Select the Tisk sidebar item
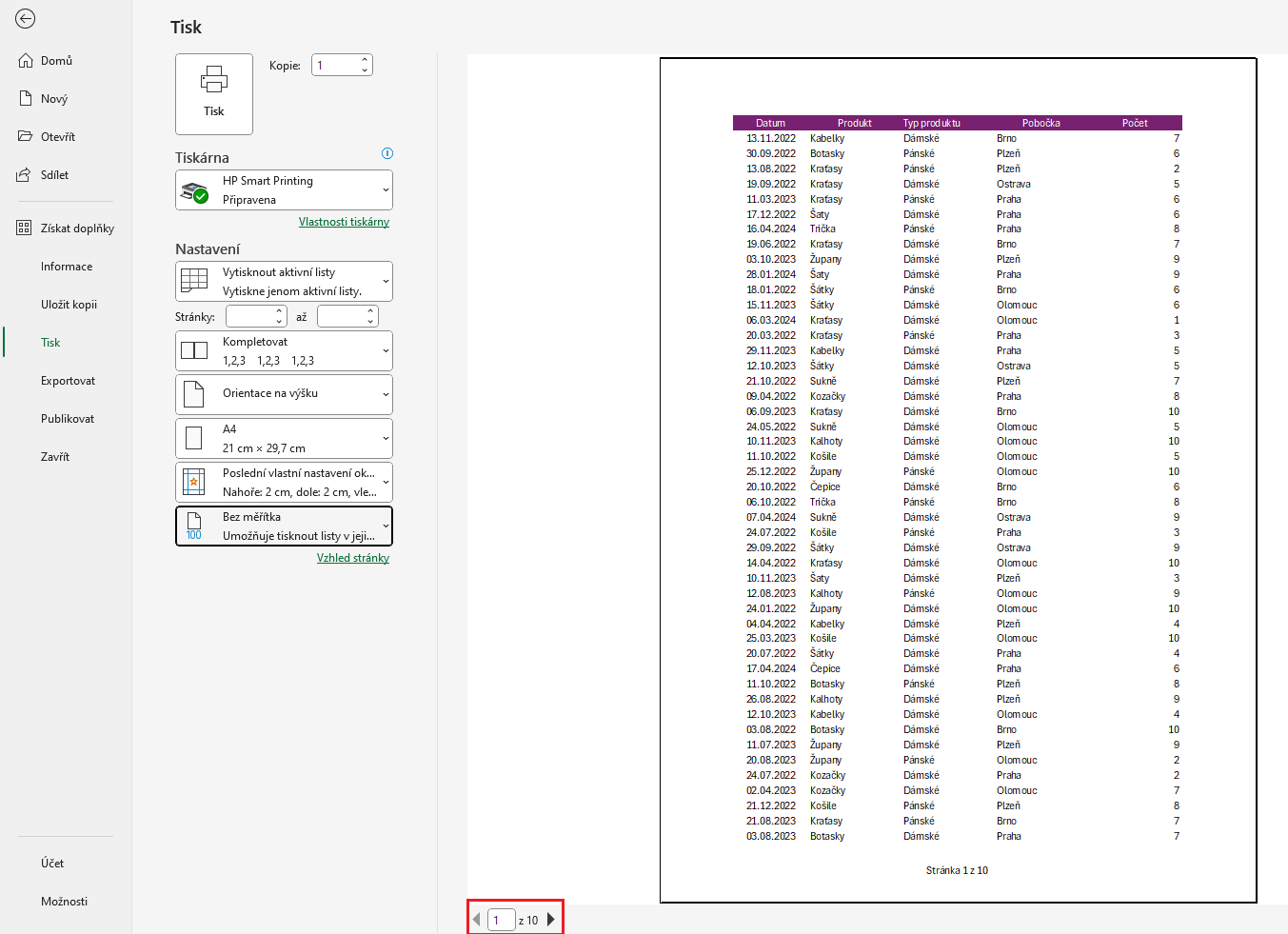Screen dimensions: 1288x934 tap(50, 343)
